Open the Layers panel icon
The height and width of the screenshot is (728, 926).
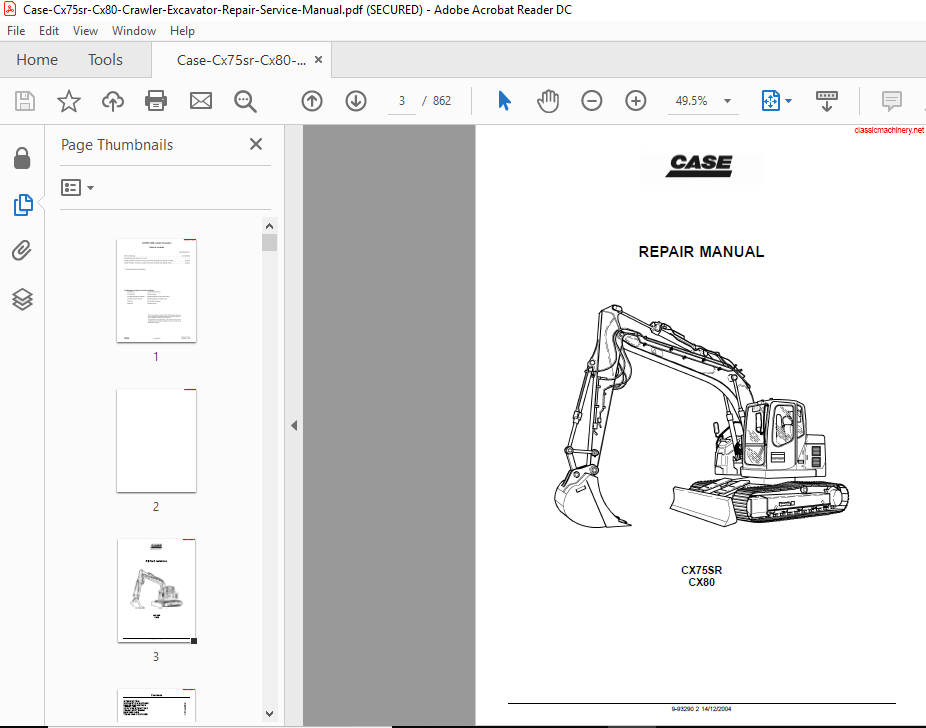[x=22, y=299]
